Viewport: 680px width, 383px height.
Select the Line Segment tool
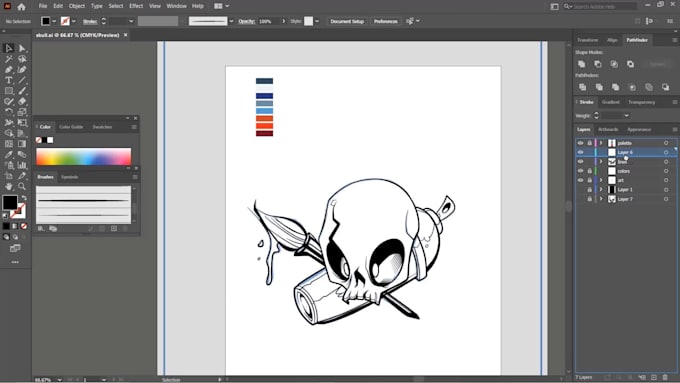coord(22,80)
